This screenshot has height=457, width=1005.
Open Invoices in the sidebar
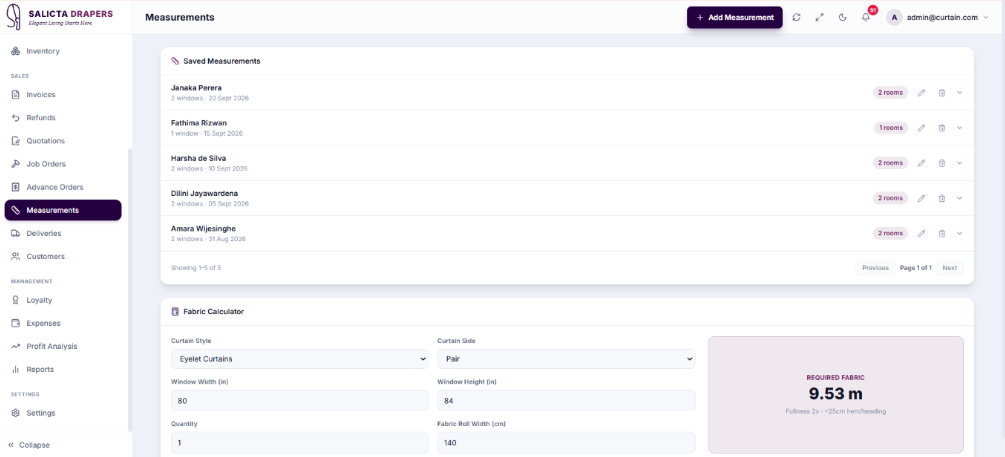coord(63,94)
